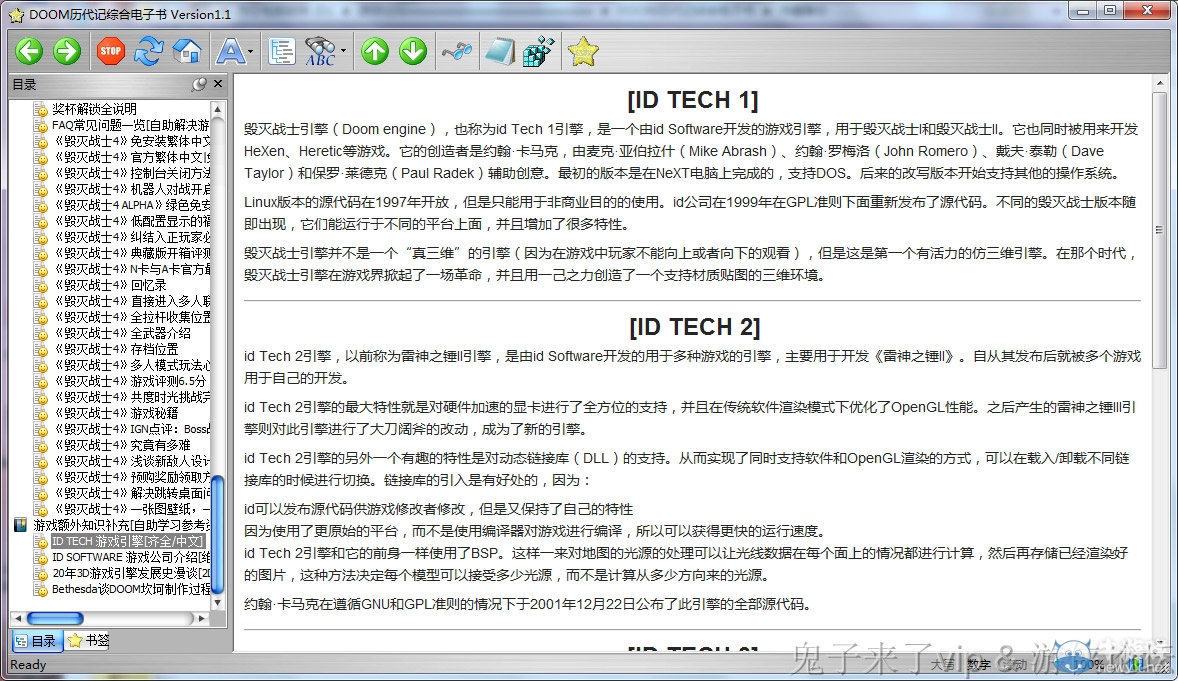Select the 《毁灭战士4 ALPHA》绿色免安 entry
1178x681 pixels.
[x=131, y=205]
